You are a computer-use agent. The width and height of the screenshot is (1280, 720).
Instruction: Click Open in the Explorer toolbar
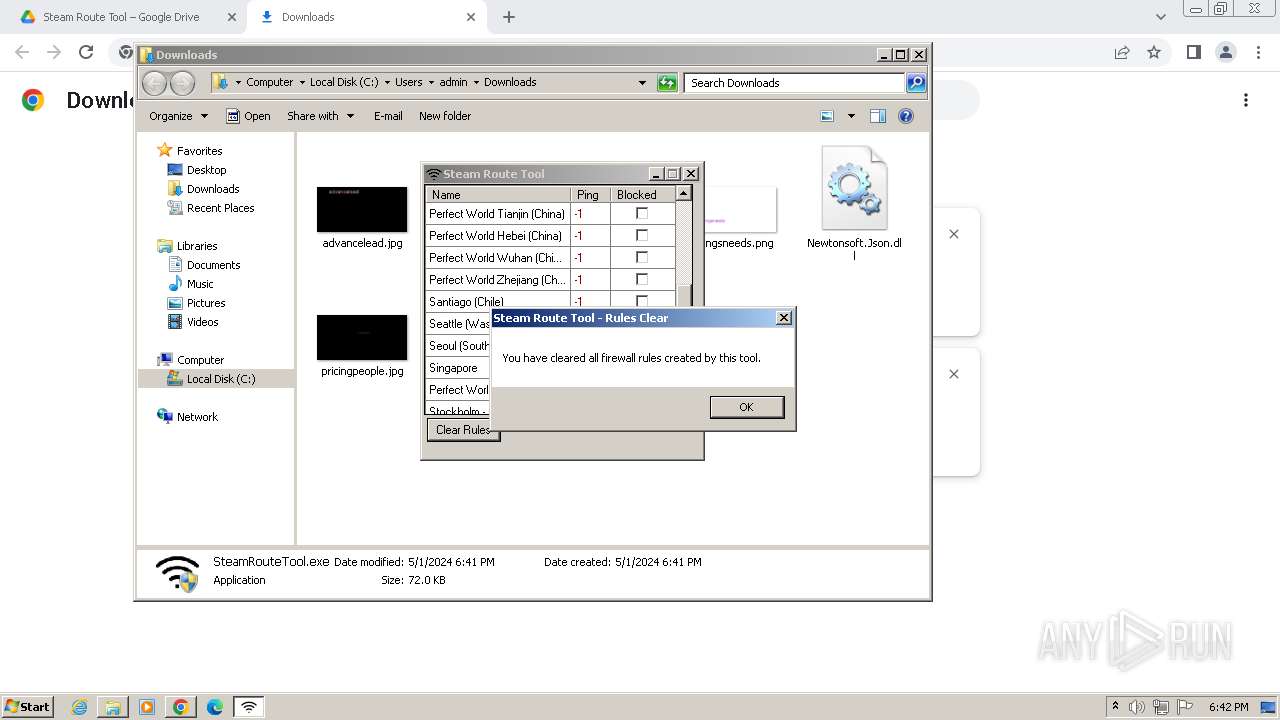click(x=248, y=116)
